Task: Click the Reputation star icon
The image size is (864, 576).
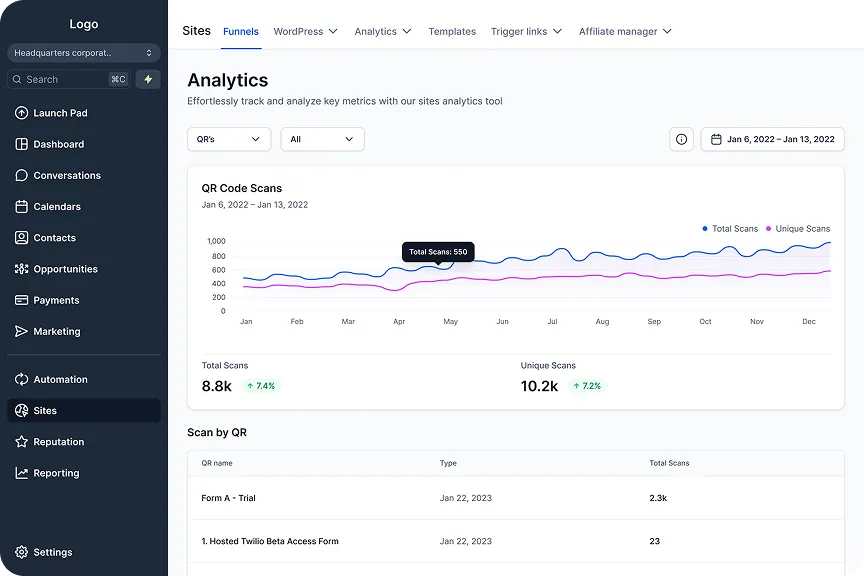Action: [21, 442]
